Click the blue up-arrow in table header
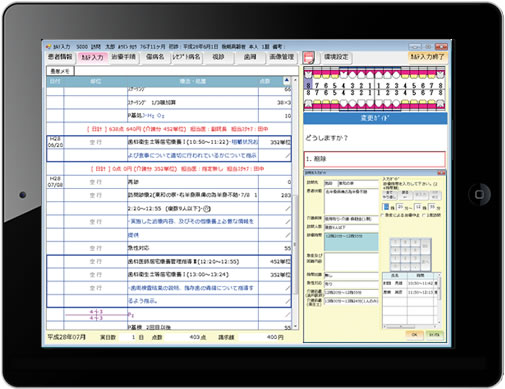Viewport: 505px width, 389px height. click(287, 80)
